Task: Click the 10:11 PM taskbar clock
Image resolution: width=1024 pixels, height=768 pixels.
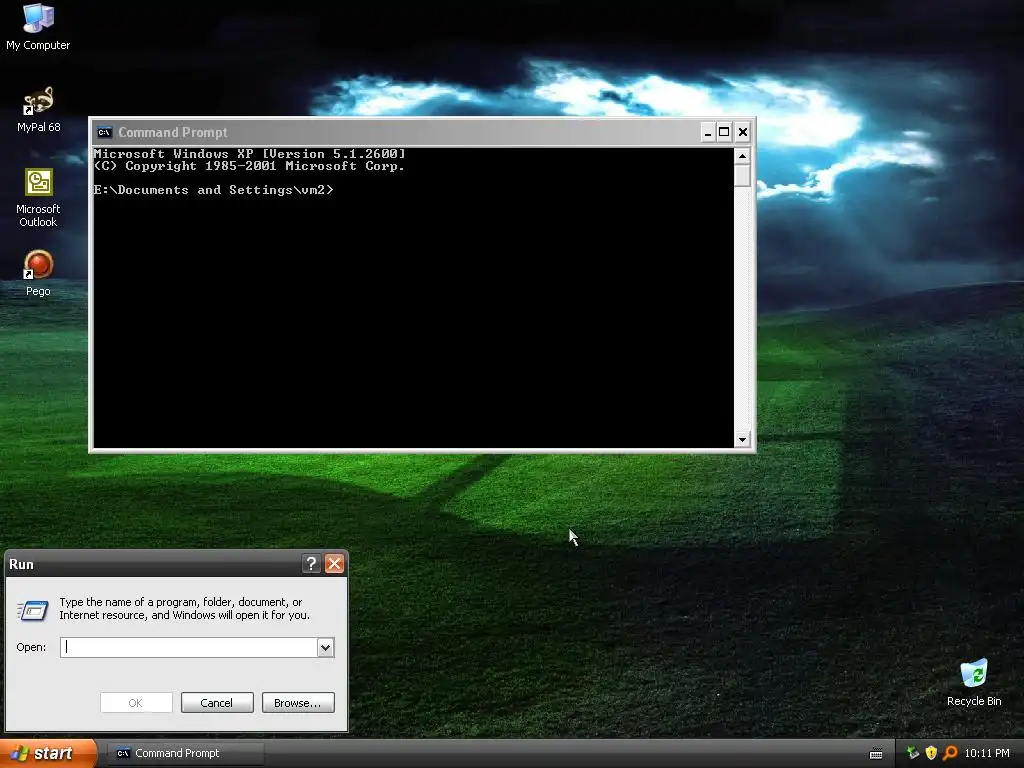Action: click(x=987, y=753)
